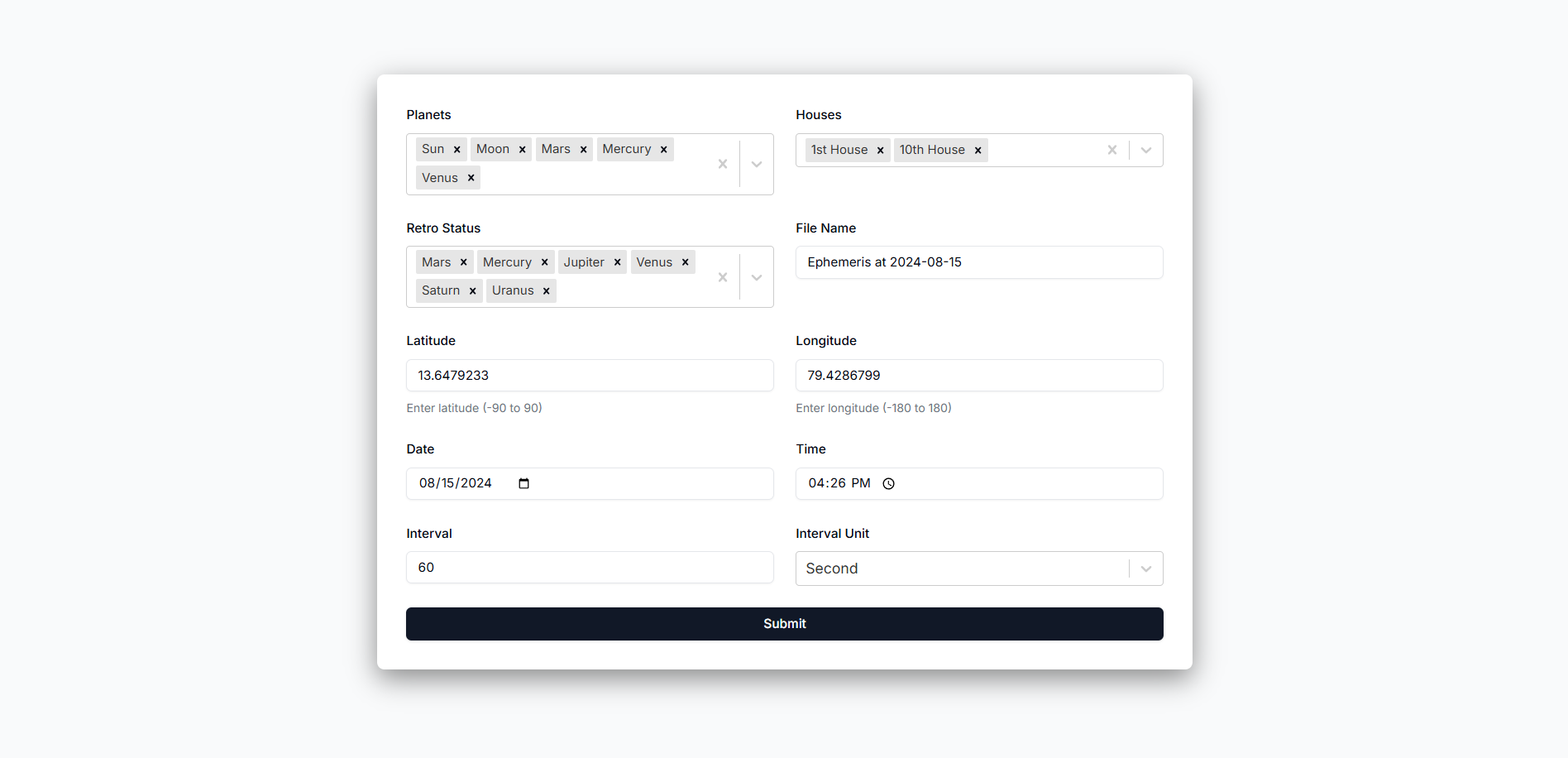This screenshot has height=758, width=1568.
Task: Expand the Houses dropdown list
Action: [1146, 150]
